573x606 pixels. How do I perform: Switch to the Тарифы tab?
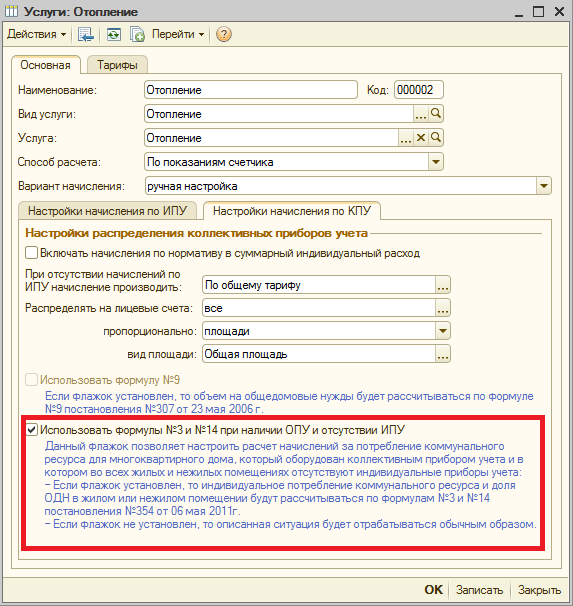tap(117, 65)
